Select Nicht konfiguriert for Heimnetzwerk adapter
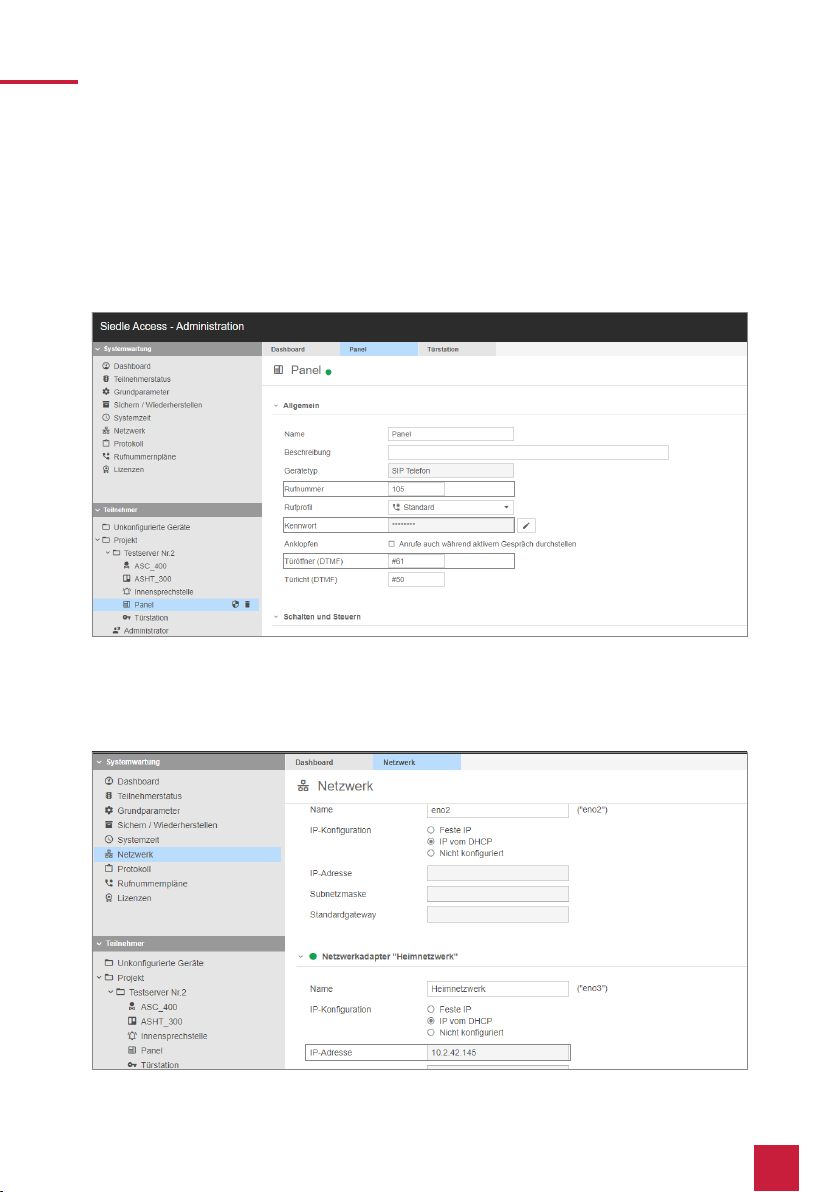 (x=431, y=1032)
